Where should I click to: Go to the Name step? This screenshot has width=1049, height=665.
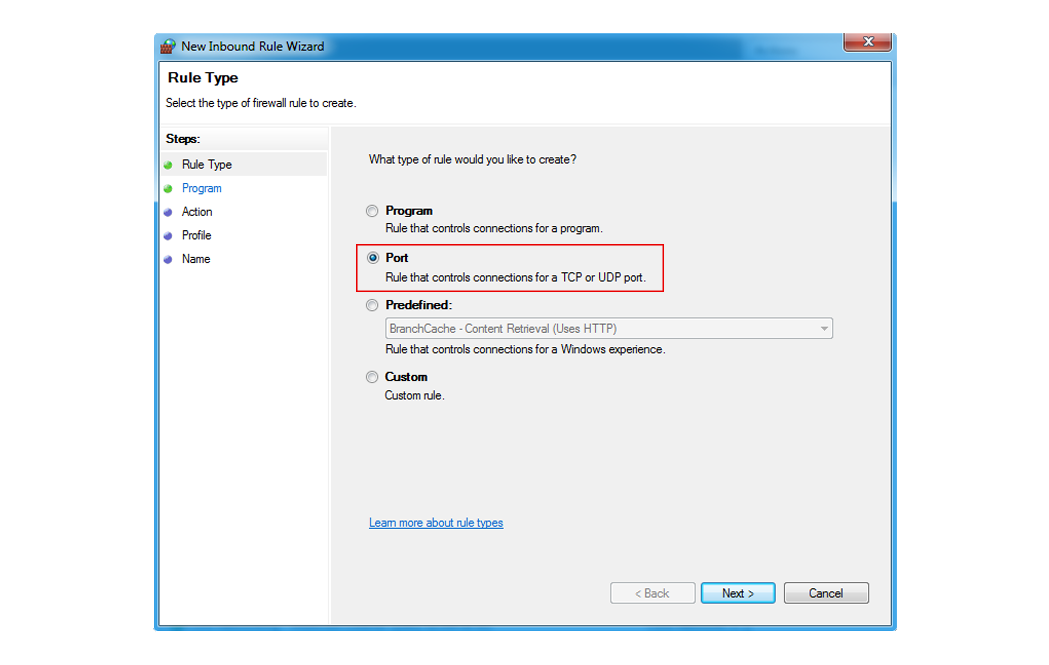click(195, 259)
